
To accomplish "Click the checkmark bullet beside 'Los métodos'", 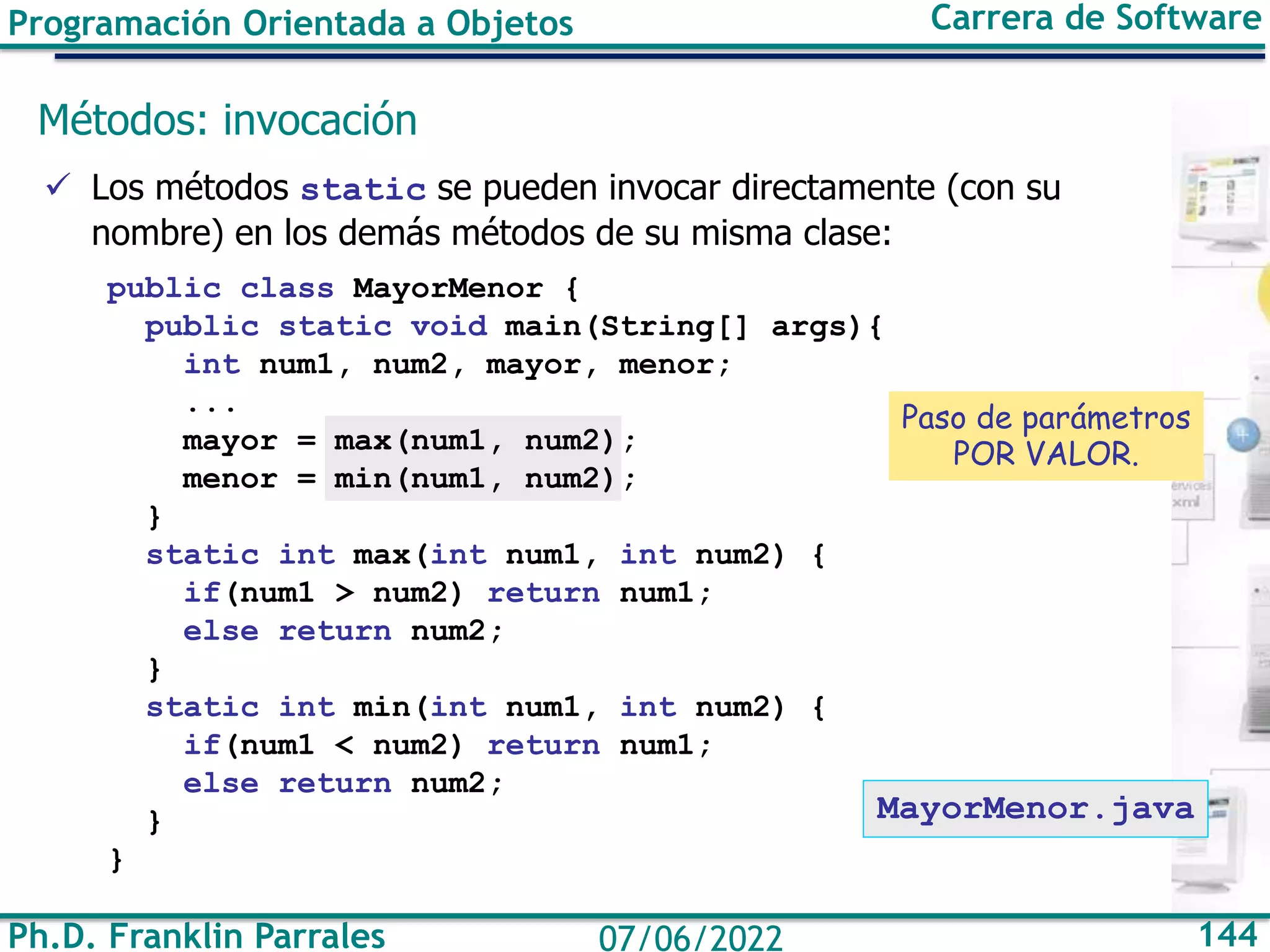I will tap(58, 185).
